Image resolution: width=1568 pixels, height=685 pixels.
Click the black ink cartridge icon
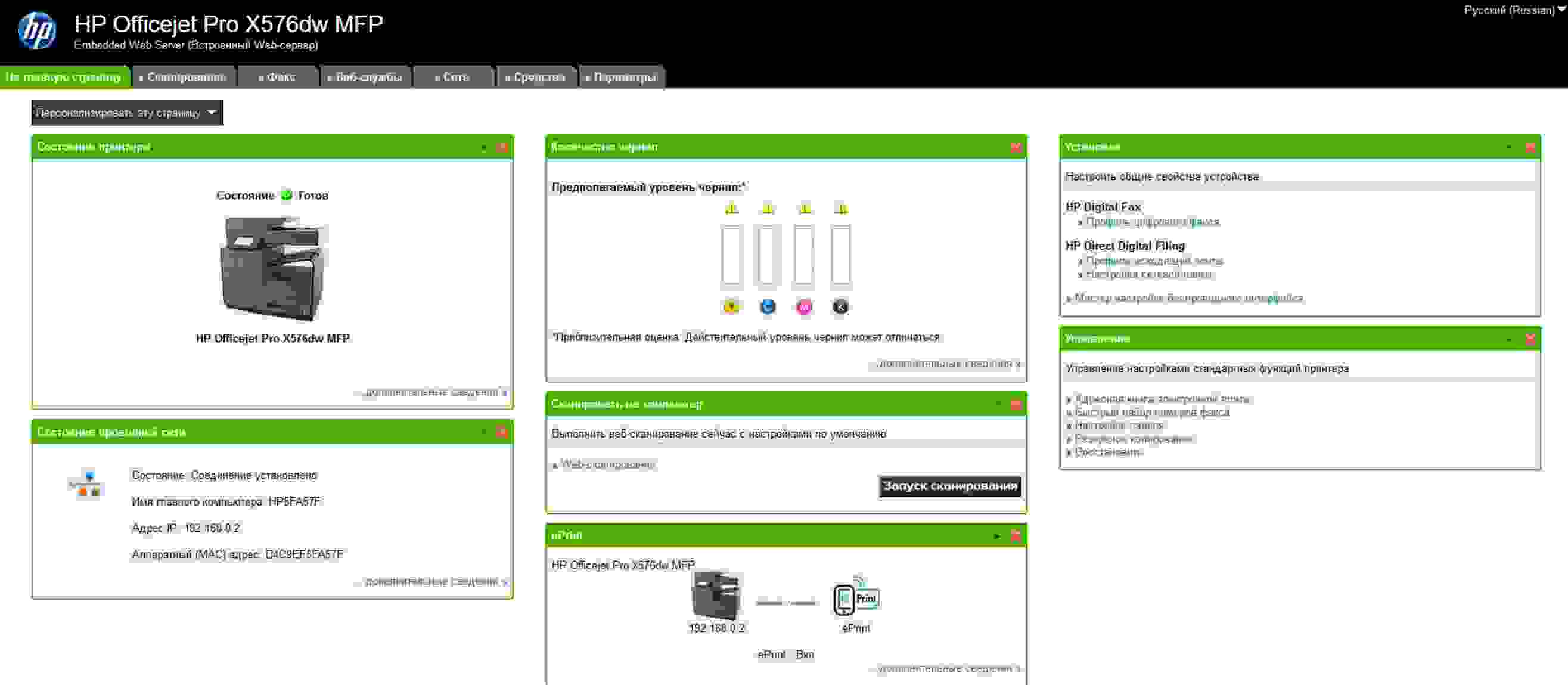click(840, 306)
